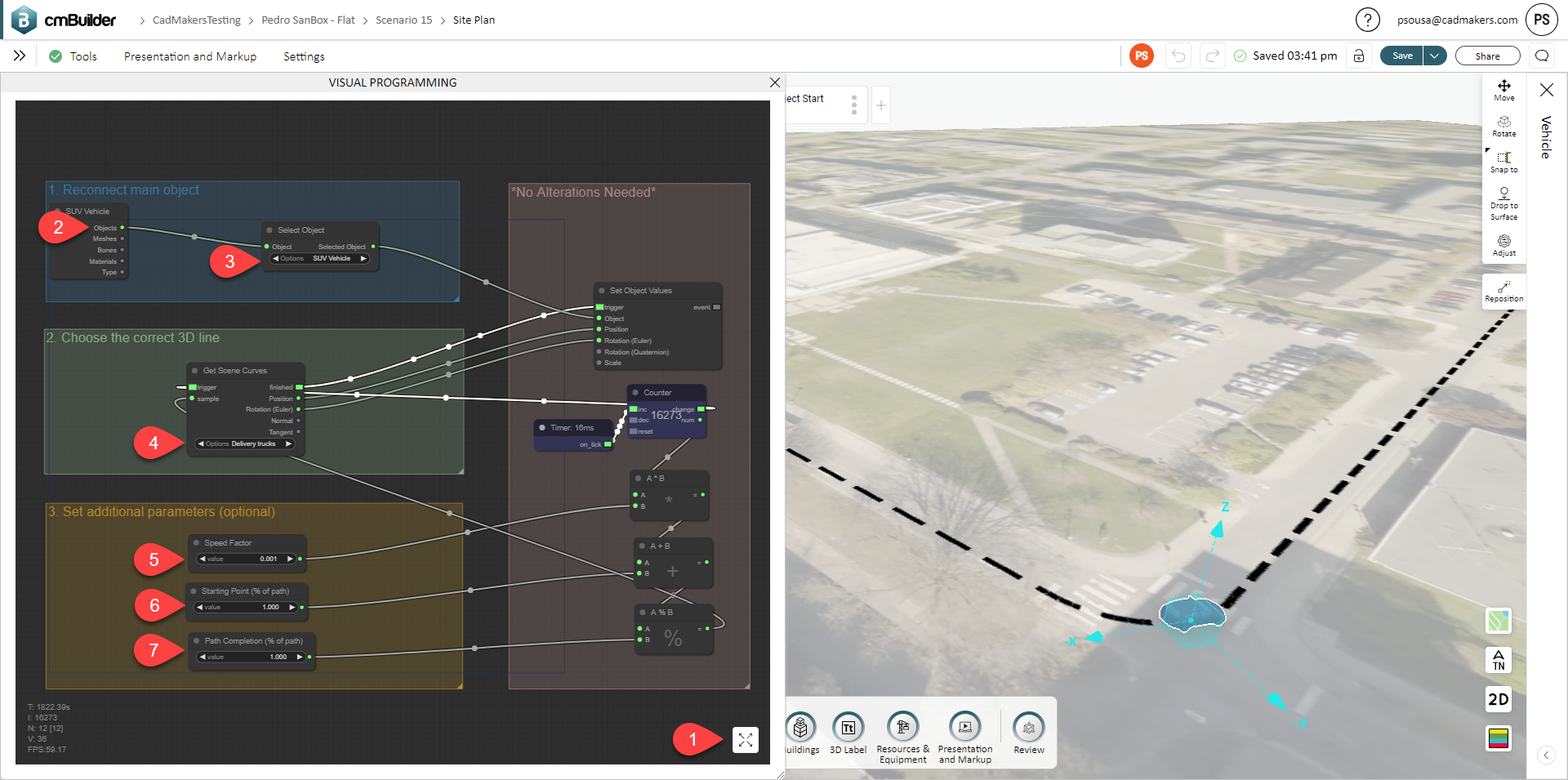This screenshot has height=780, width=1568.
Task: Activate the Rotate tool
Action: coord(1503,126)
